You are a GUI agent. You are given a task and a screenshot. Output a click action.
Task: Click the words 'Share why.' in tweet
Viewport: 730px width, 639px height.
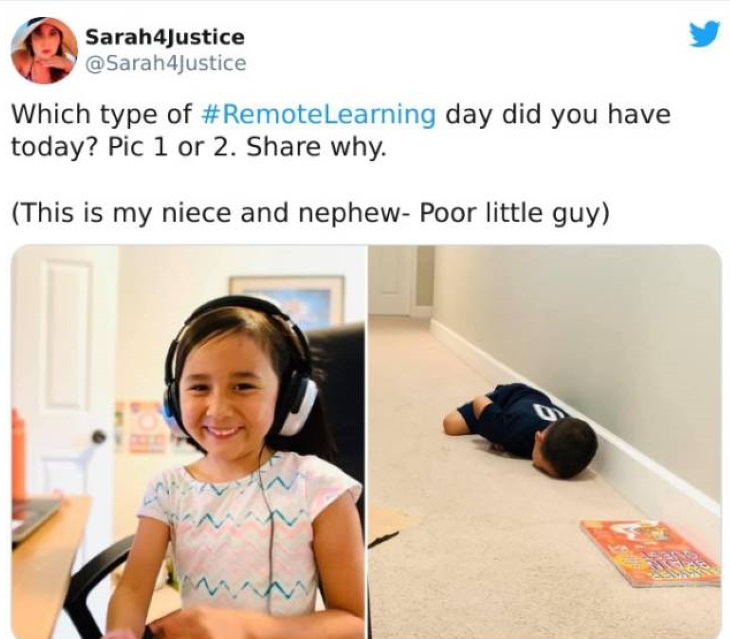(x=317, y=148)
